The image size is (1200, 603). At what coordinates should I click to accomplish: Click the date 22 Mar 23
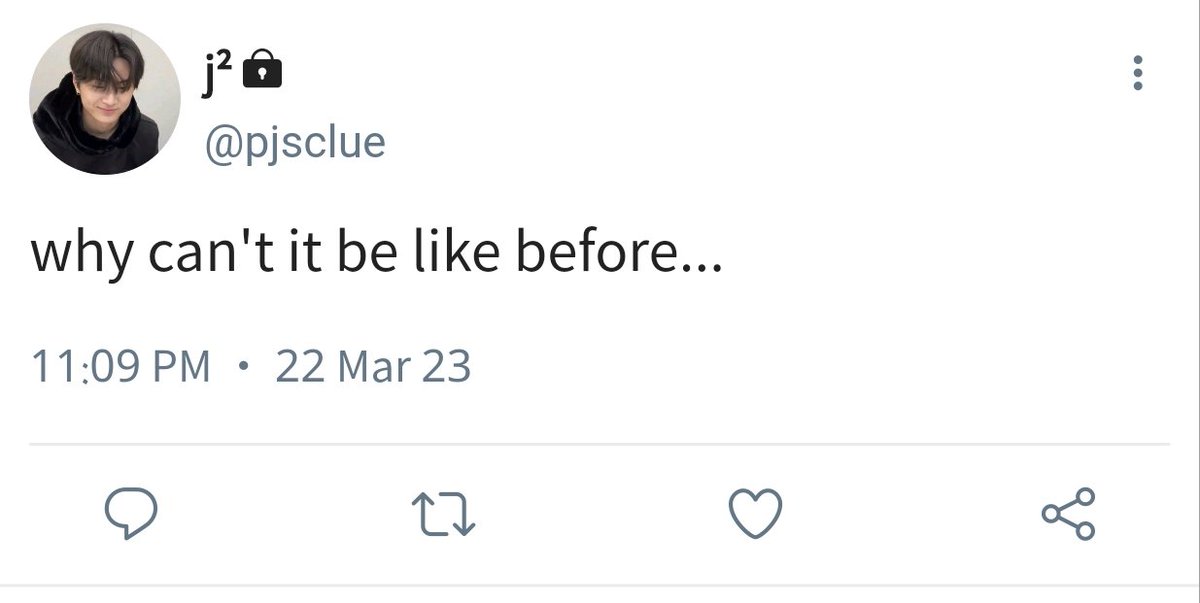(373, 367)
